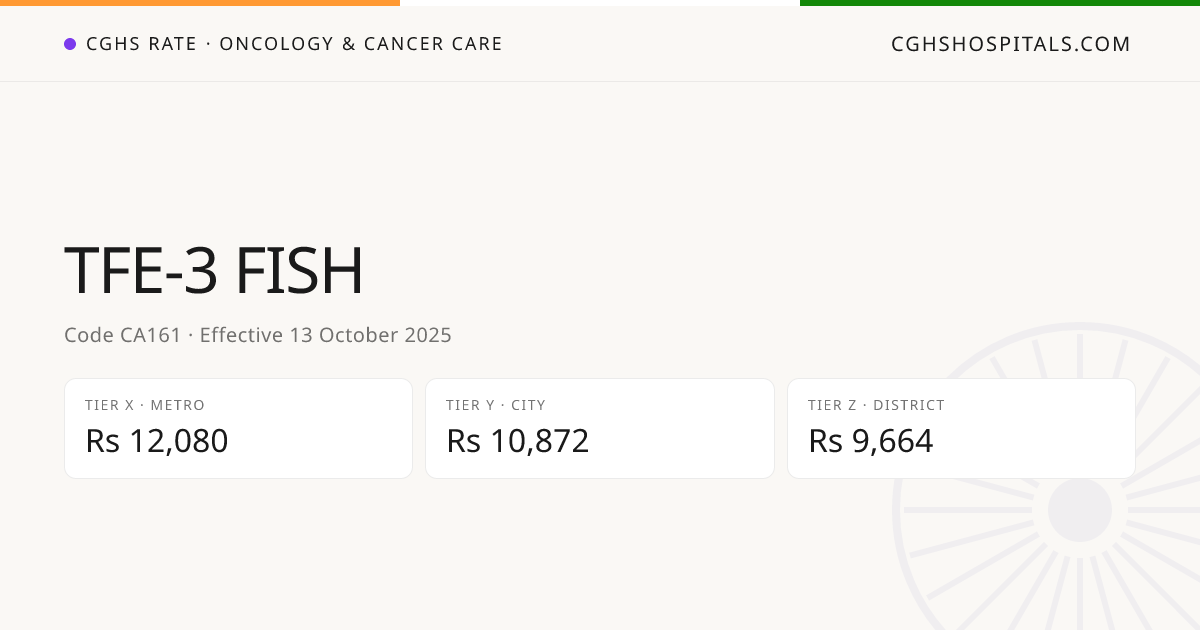
Task: Click the TIER Z · DISTRICT label
Action: click(x=876, y=405)
